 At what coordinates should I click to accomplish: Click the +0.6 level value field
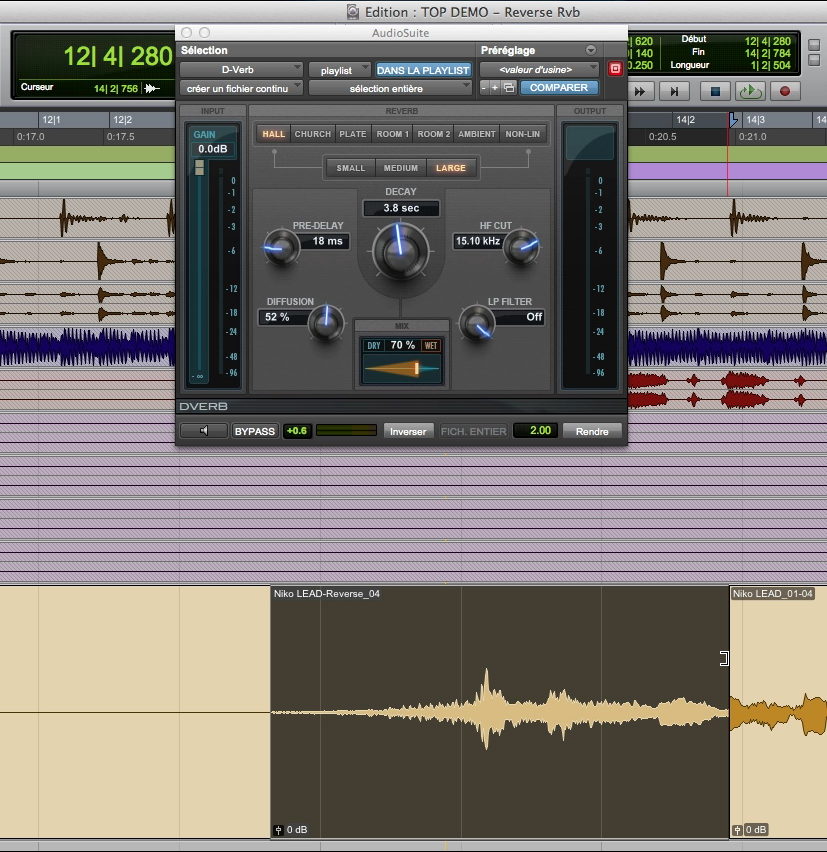(297, 430)
